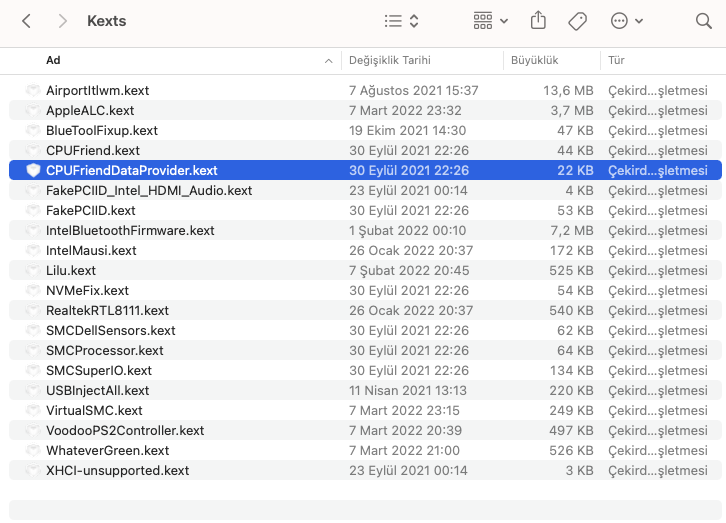This screenshot has height=523, width=726.
Task: Select the USBInjectAll.kext file
Action: [97, 391]
